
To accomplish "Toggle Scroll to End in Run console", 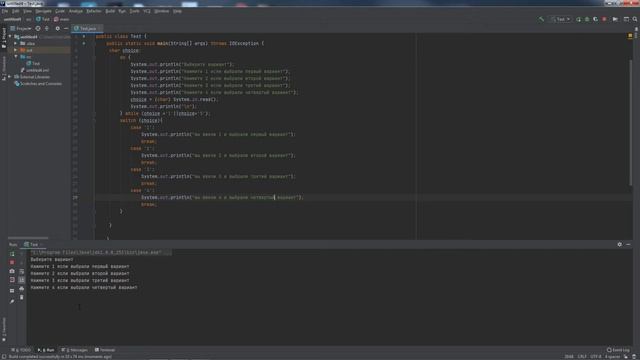I will [x=22, y=280].
